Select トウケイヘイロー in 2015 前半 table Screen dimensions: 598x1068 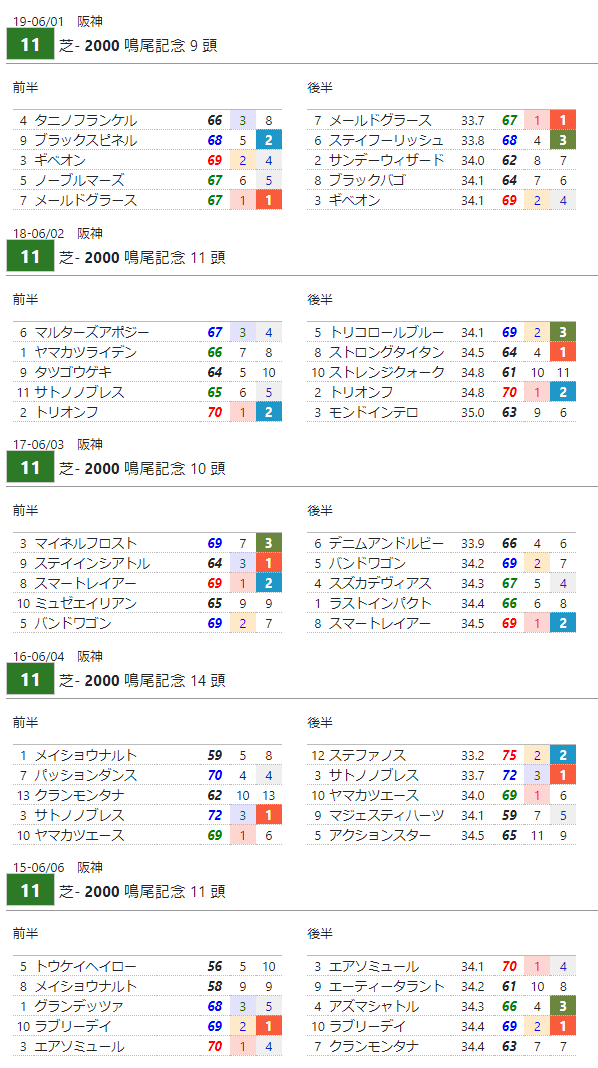(x=86, y=967)
